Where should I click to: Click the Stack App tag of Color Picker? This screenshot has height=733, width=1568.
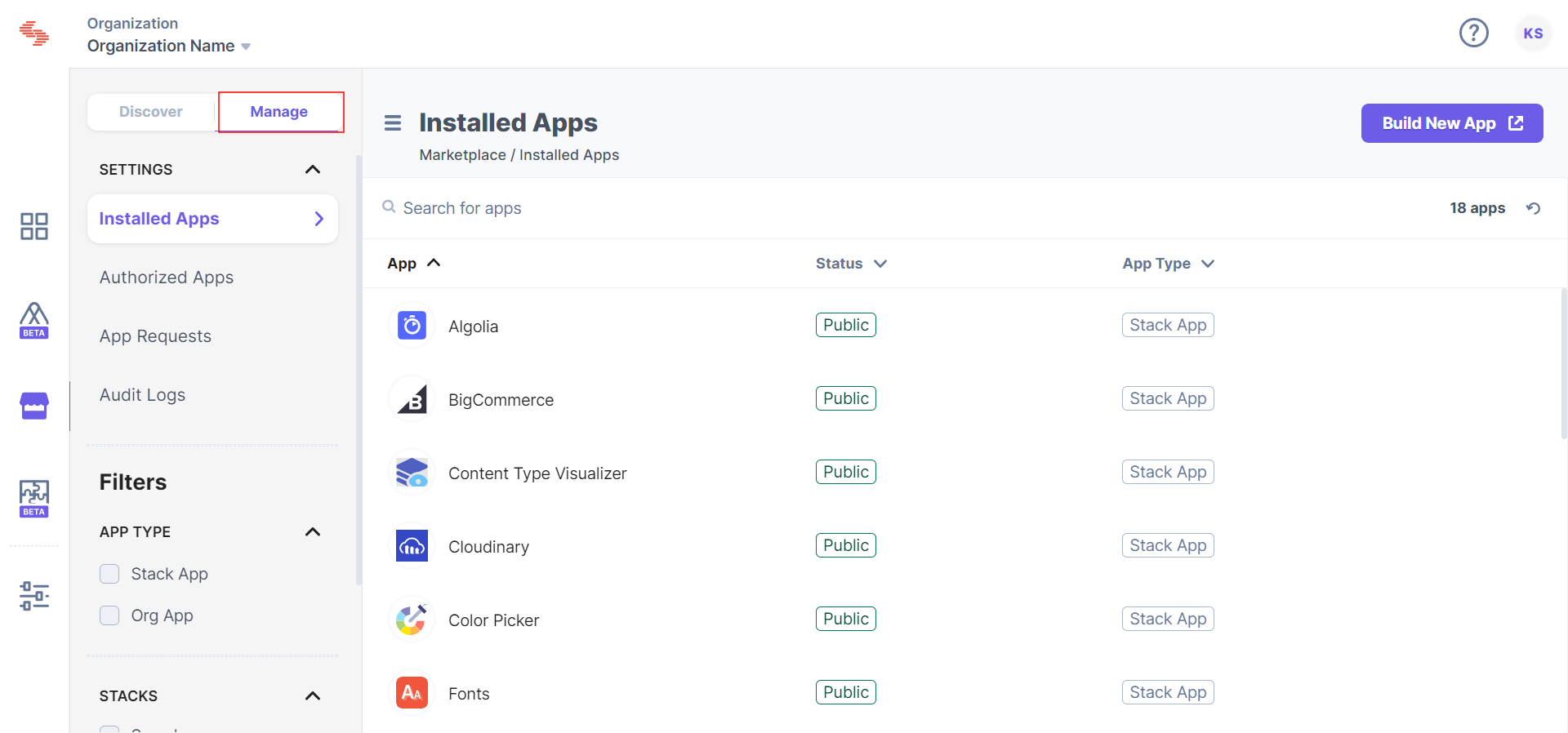1168,619
